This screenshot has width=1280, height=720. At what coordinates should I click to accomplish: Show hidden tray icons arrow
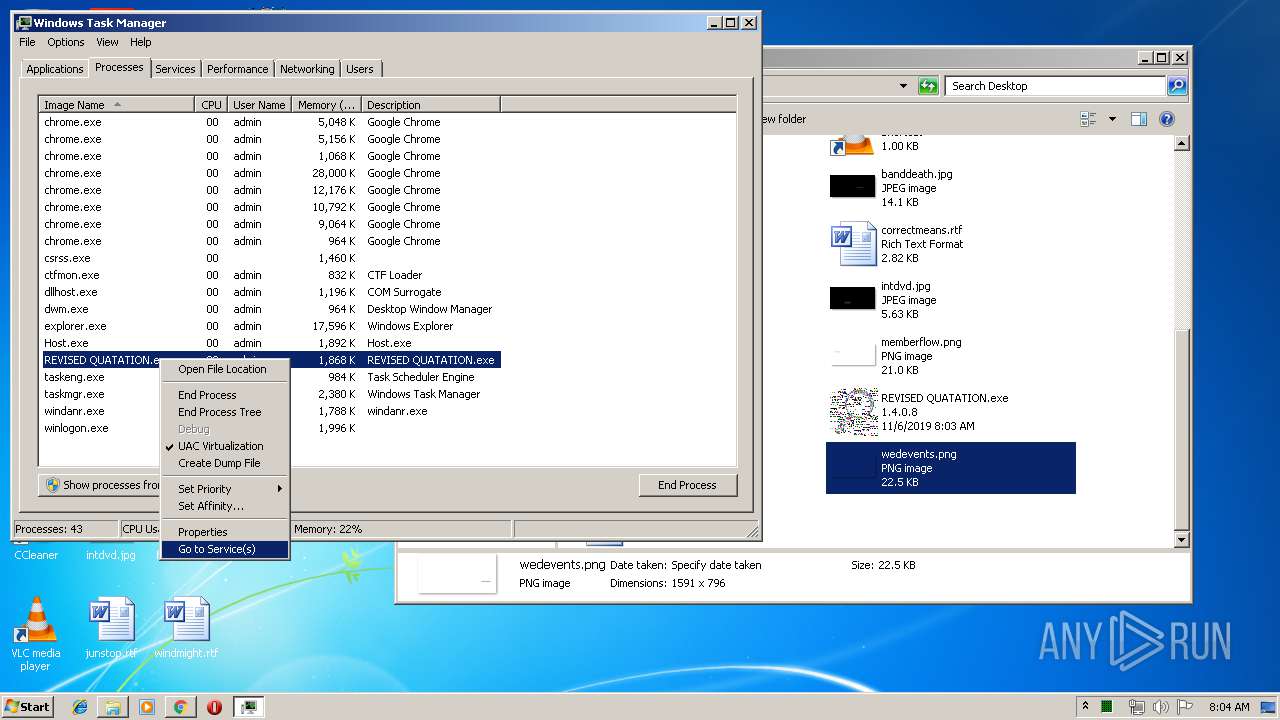(1086, 706)
